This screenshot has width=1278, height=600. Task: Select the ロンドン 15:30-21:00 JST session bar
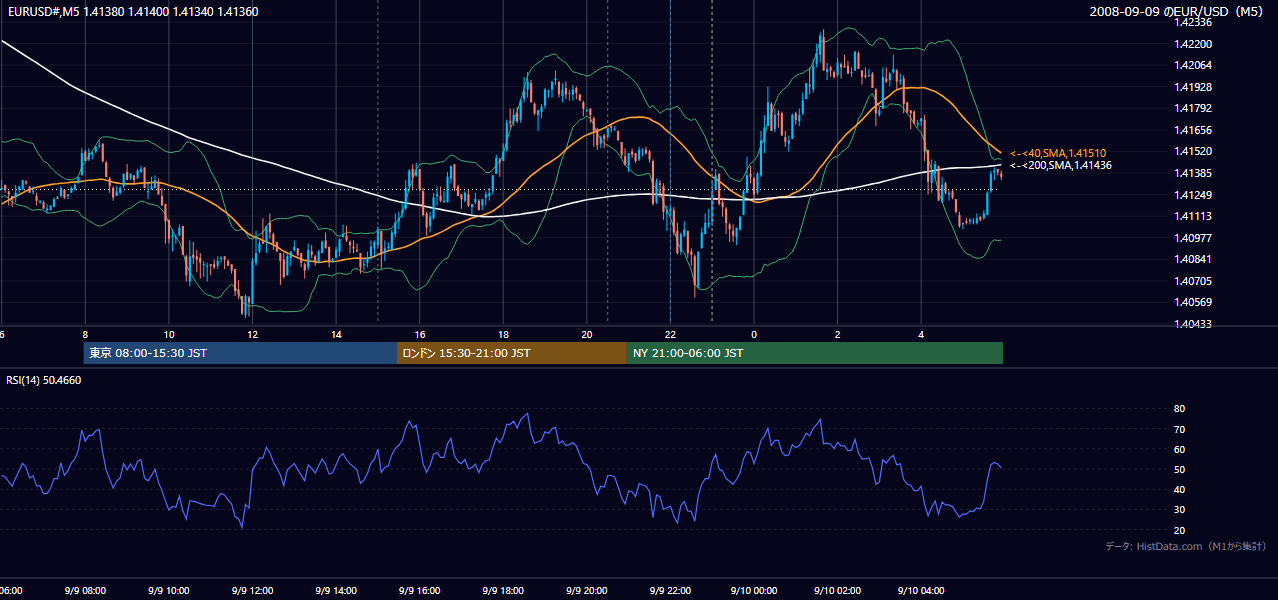[x=512, y=353]
